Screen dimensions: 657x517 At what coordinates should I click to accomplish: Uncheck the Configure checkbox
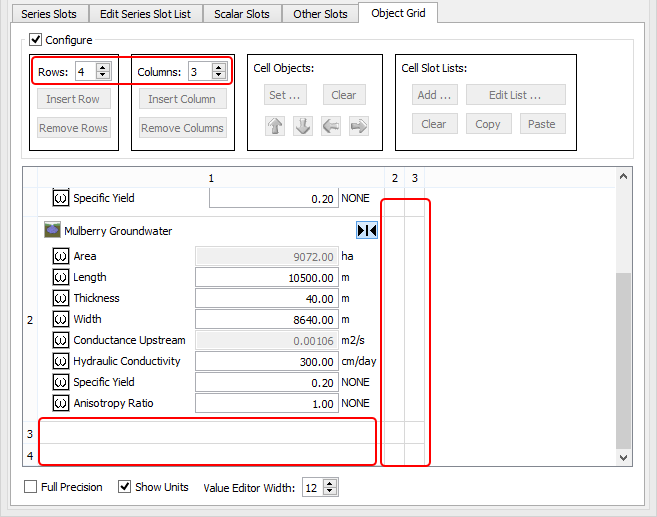coord(36,40)
